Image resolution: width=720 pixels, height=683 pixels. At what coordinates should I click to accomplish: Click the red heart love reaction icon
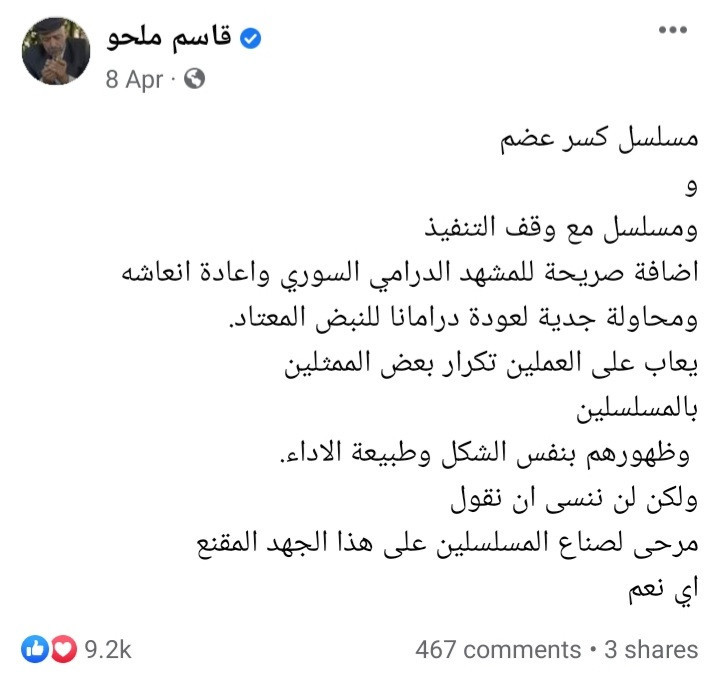(63, 649)
